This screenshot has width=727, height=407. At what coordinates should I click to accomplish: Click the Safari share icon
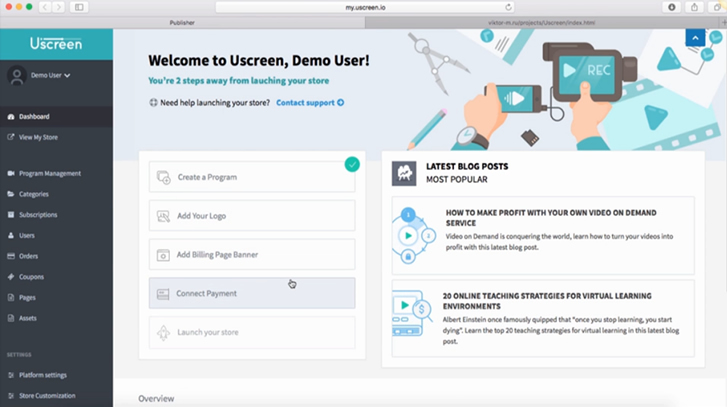coord(694,7)
